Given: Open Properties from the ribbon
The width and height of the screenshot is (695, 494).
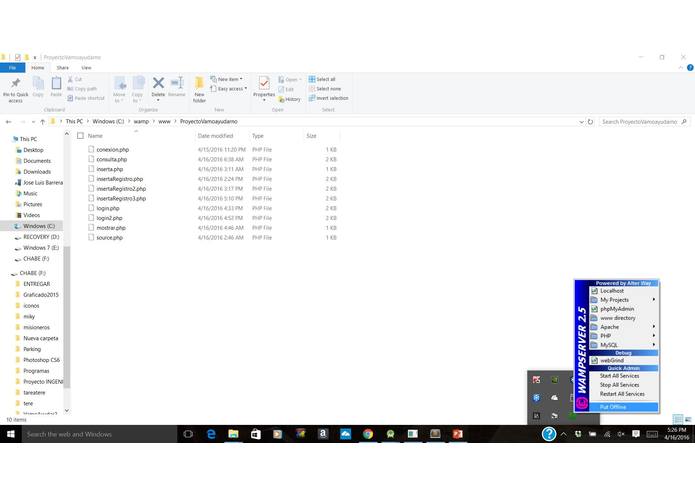Looking at the screenshot, I should (x=264, y=87).
